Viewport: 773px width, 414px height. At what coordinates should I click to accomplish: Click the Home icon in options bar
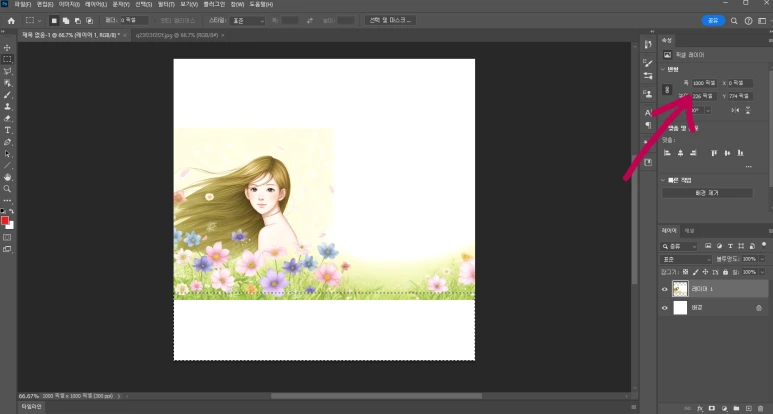[10, 20]
